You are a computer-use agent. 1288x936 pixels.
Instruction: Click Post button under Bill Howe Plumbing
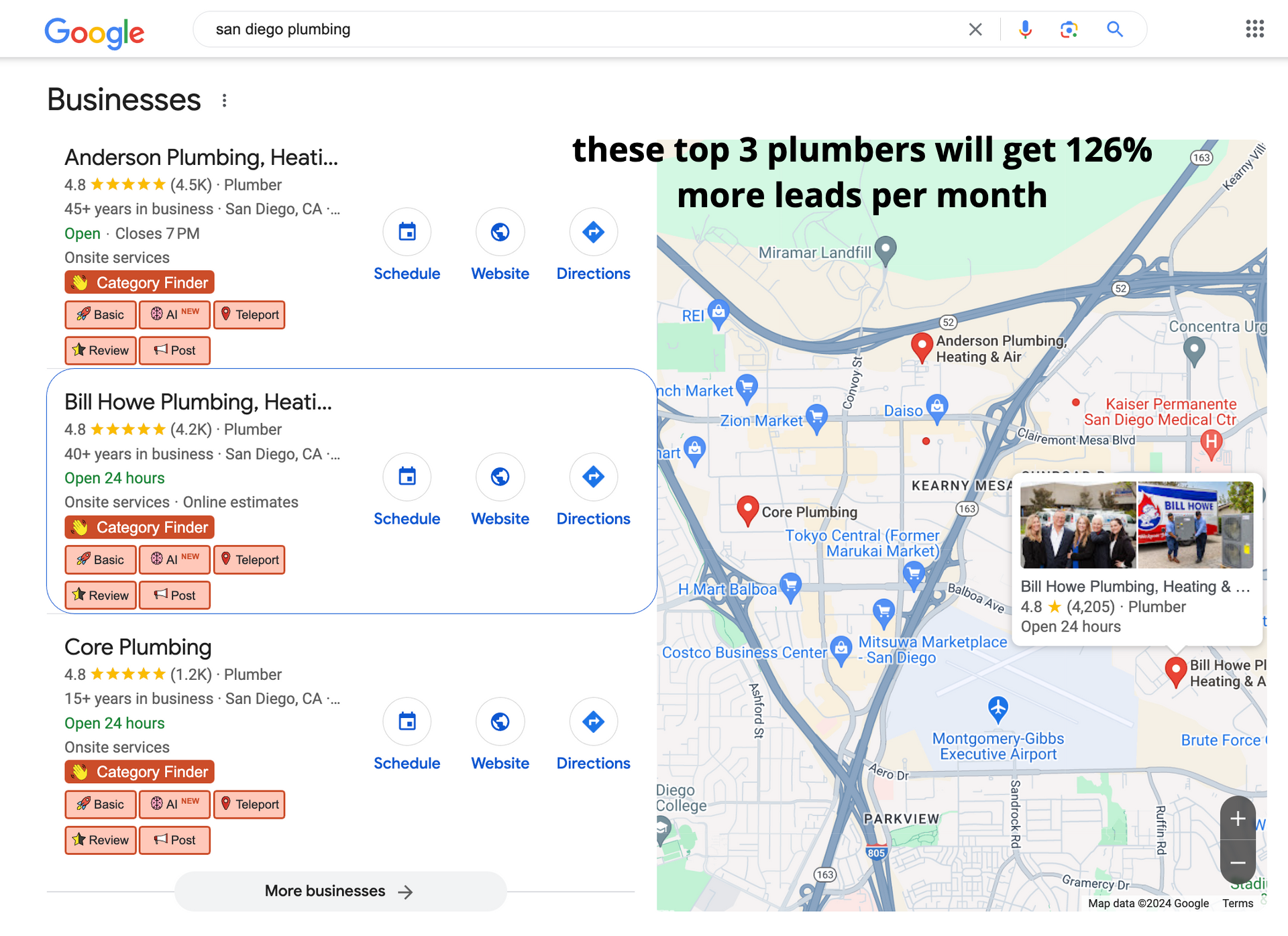[174, 595]
